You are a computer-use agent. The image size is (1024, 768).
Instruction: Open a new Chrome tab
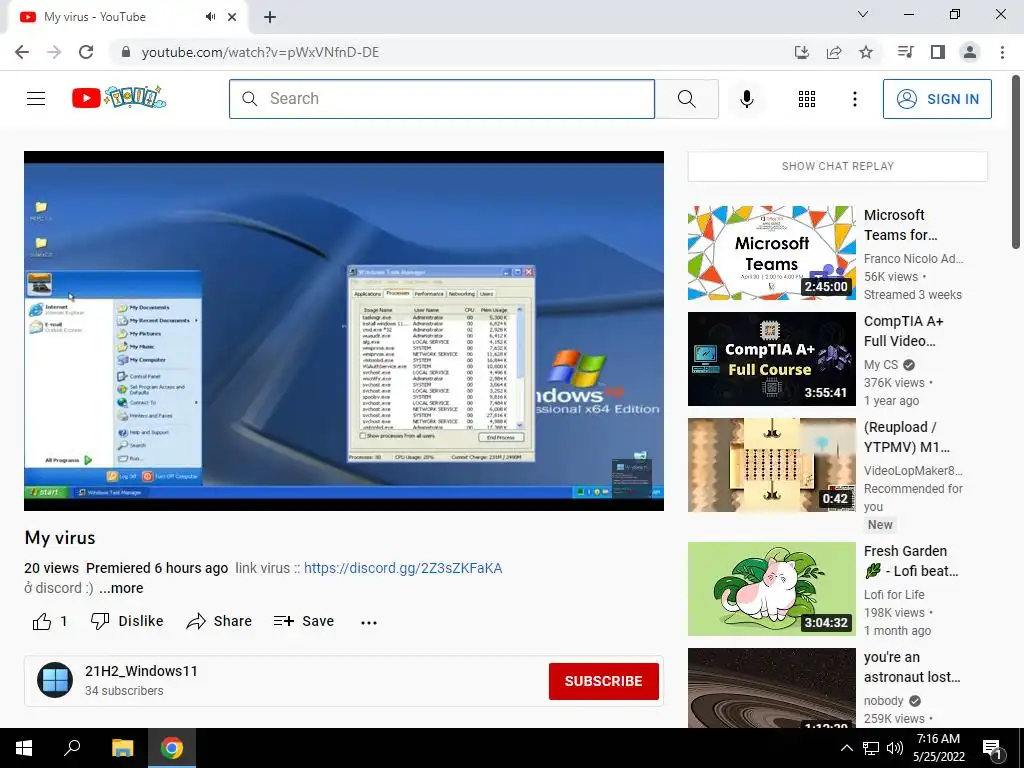[270, 17]
